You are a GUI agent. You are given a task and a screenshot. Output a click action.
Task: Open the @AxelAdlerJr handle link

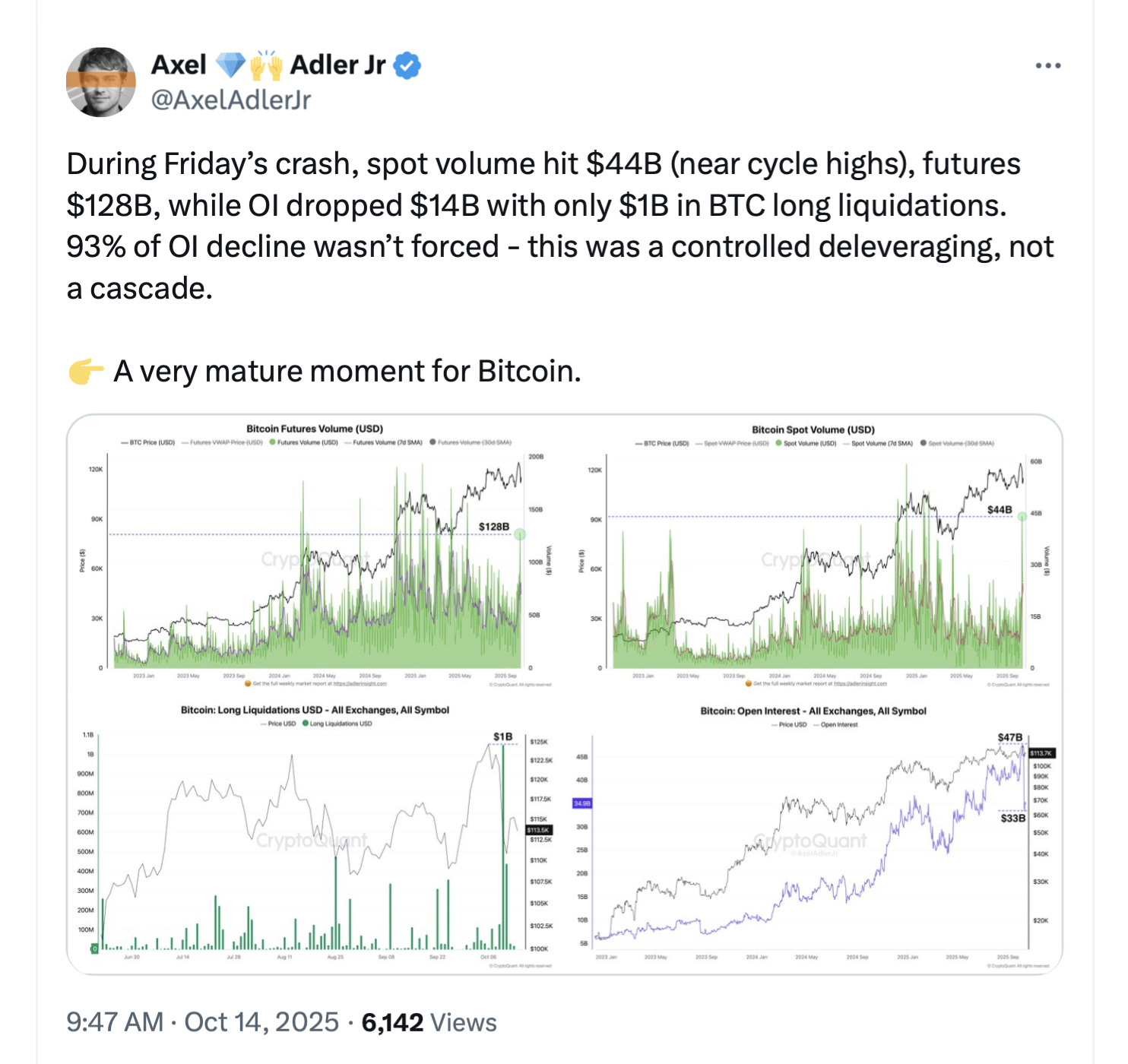[x=231, y=100]
